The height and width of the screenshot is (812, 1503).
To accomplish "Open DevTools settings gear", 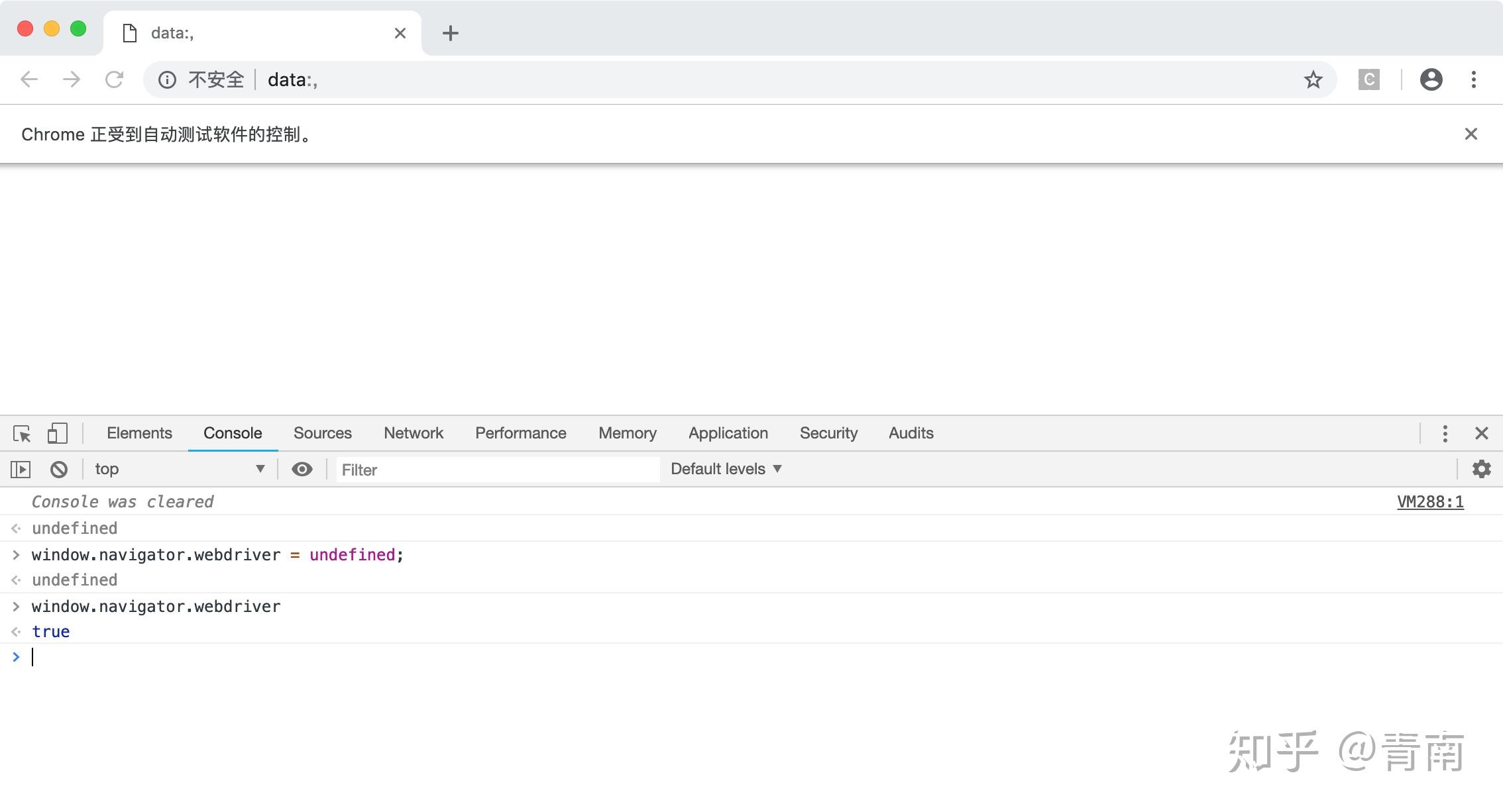I will [x=1482, y=469].
